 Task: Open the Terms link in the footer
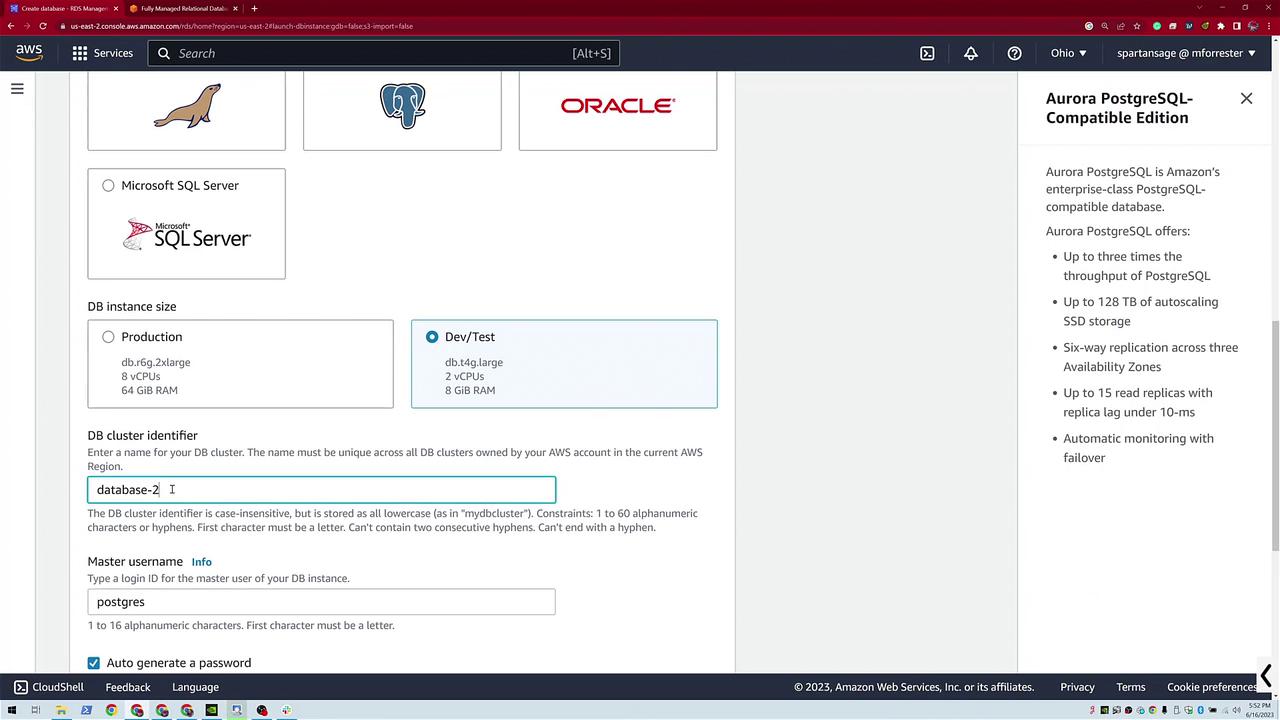[1131, 687]
